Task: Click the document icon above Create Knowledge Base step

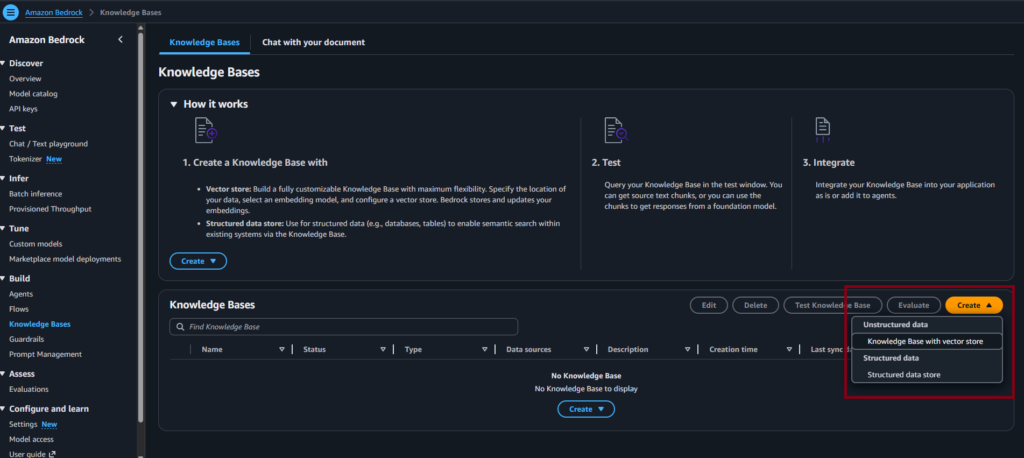Action: 205,130
